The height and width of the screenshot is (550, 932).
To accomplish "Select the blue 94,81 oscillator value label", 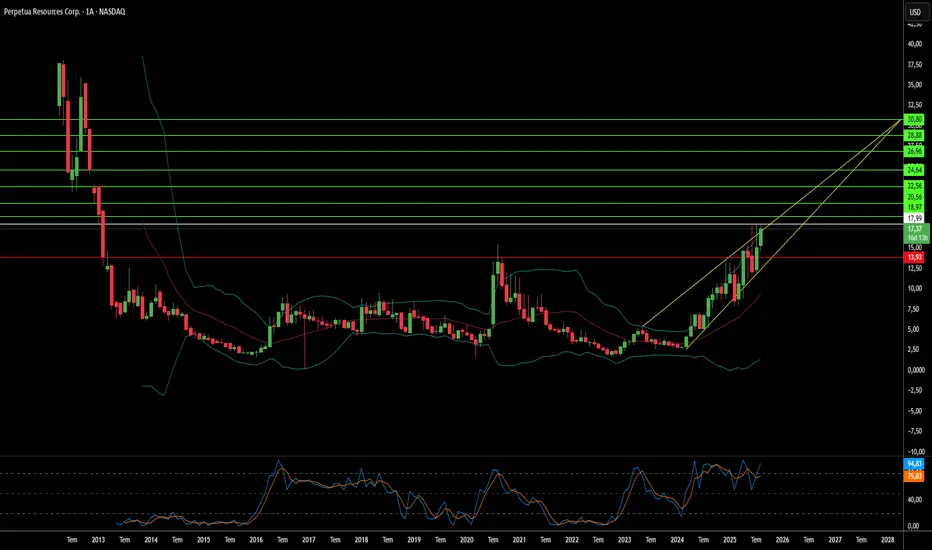I will pyautogui.click(x=913, y=464).
